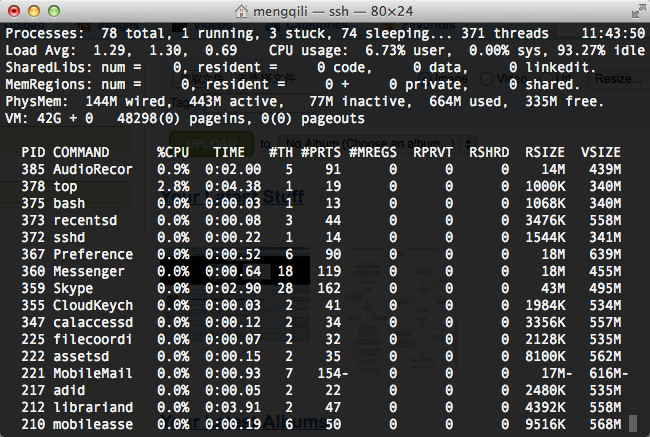Click the home folder icon beside mengqili title
Viewport: 650px width, 437px height.
pyautogui.click(x=241, y=11)
